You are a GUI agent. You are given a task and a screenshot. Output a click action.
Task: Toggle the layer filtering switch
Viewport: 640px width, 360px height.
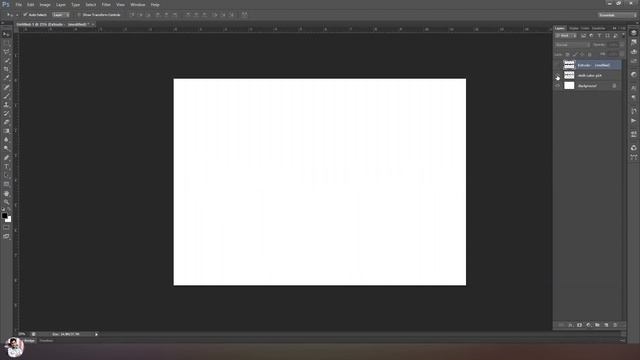pos(623,36)
